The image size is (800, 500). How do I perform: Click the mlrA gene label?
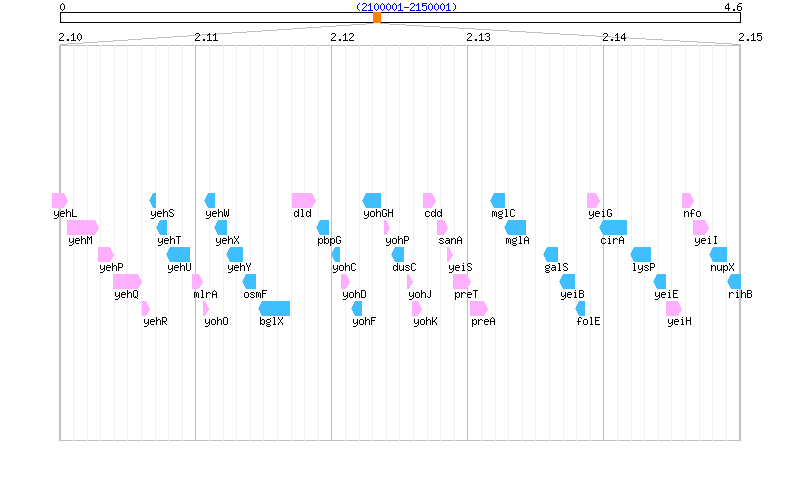205,294
